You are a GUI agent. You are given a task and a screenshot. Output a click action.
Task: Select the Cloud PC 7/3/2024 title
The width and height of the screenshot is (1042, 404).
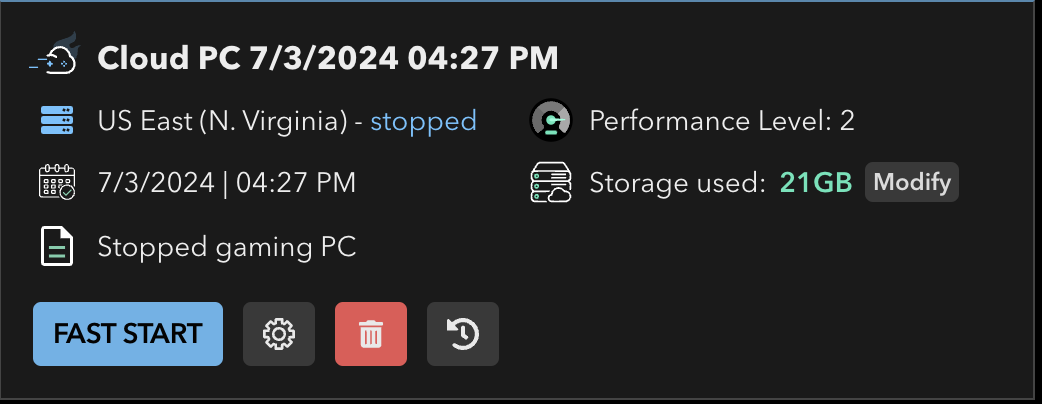coord(328,58)
